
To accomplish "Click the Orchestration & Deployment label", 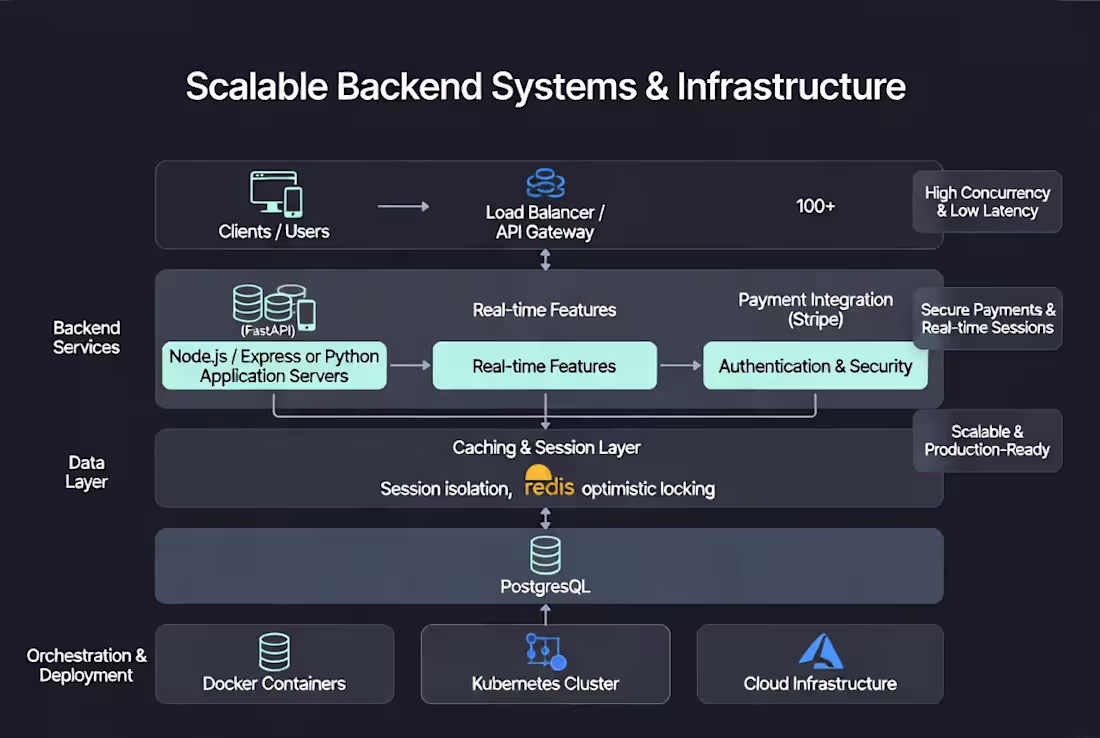I will (x=86, y=665).
